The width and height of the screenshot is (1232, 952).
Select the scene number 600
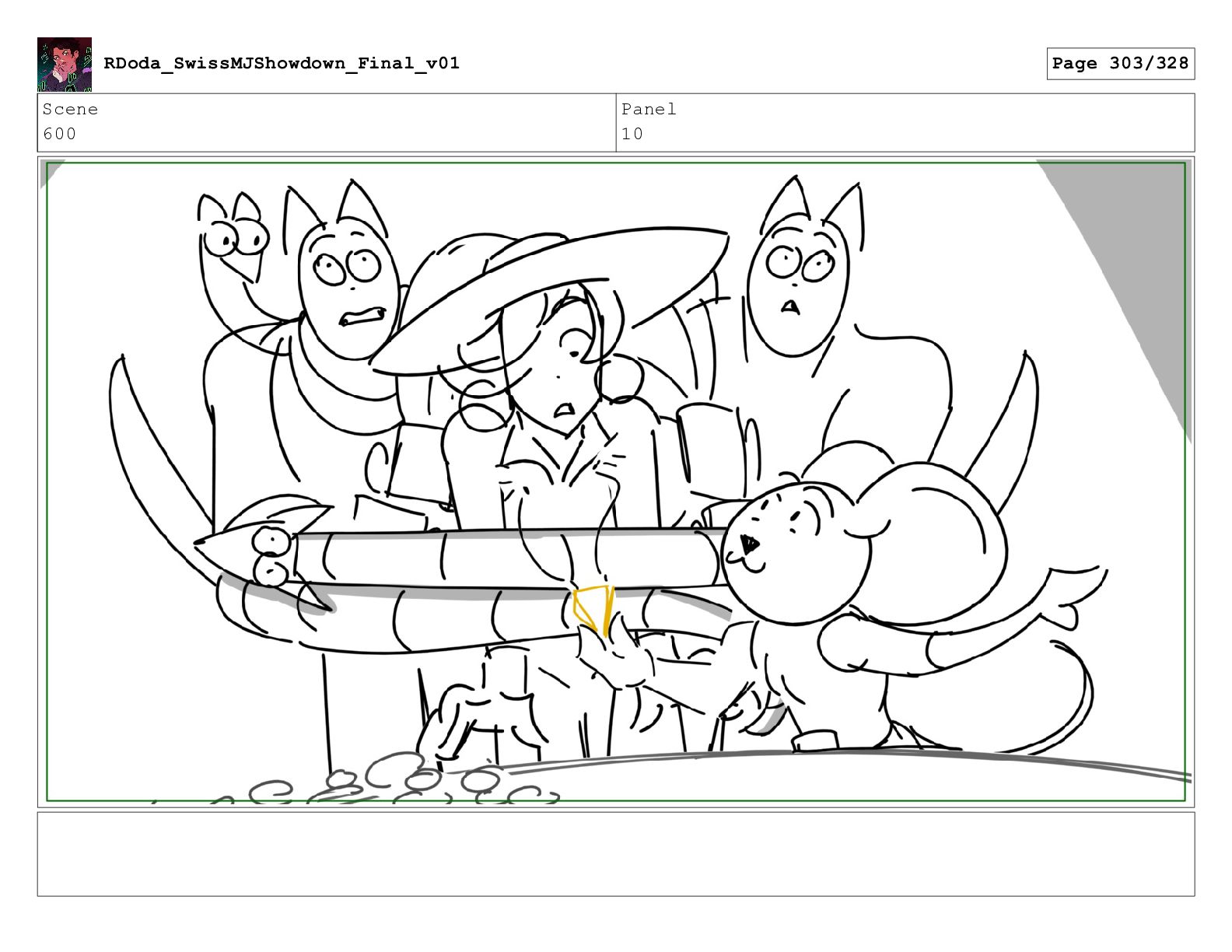pyautogui.click(x=60, y=134)
